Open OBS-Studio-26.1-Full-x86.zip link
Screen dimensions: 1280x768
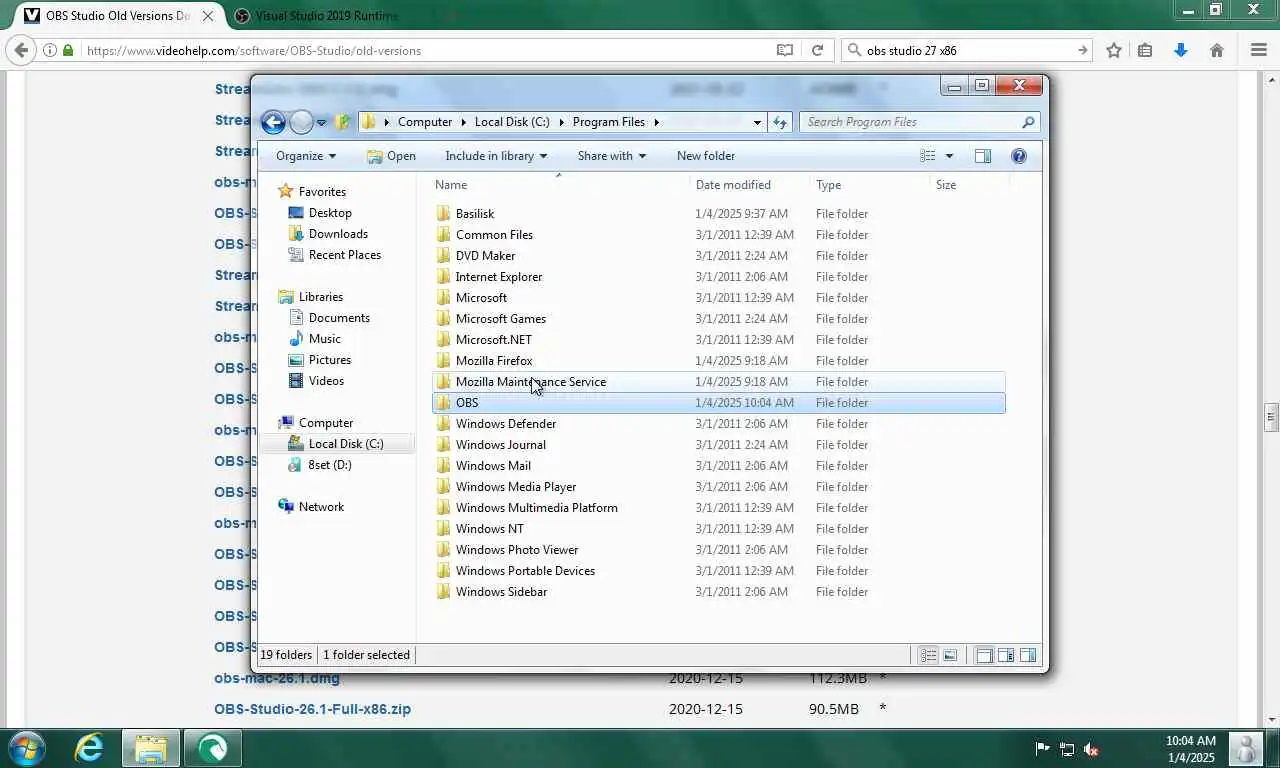coord(312,709)
